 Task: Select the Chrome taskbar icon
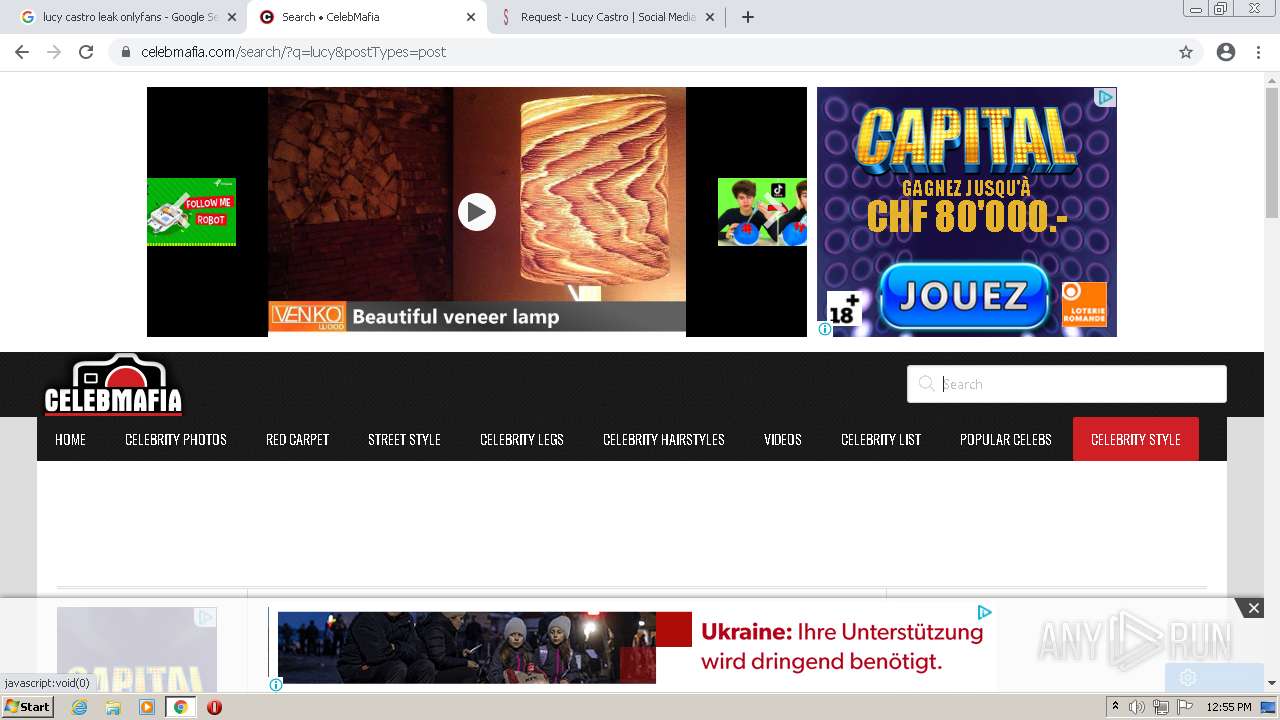[180, 707]
